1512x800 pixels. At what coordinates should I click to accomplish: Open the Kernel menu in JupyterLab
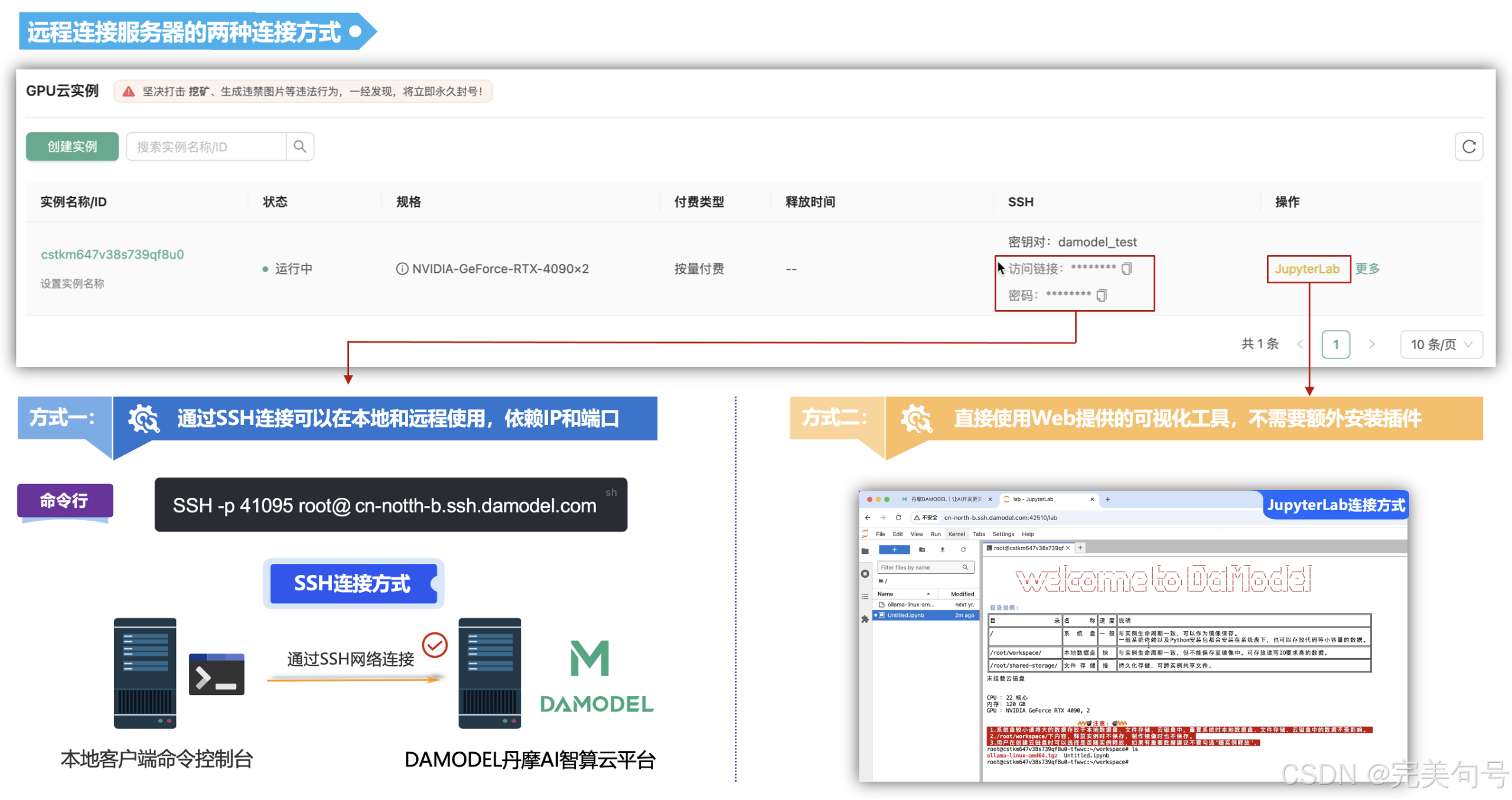pyautogui.click(x=956, y=534)
